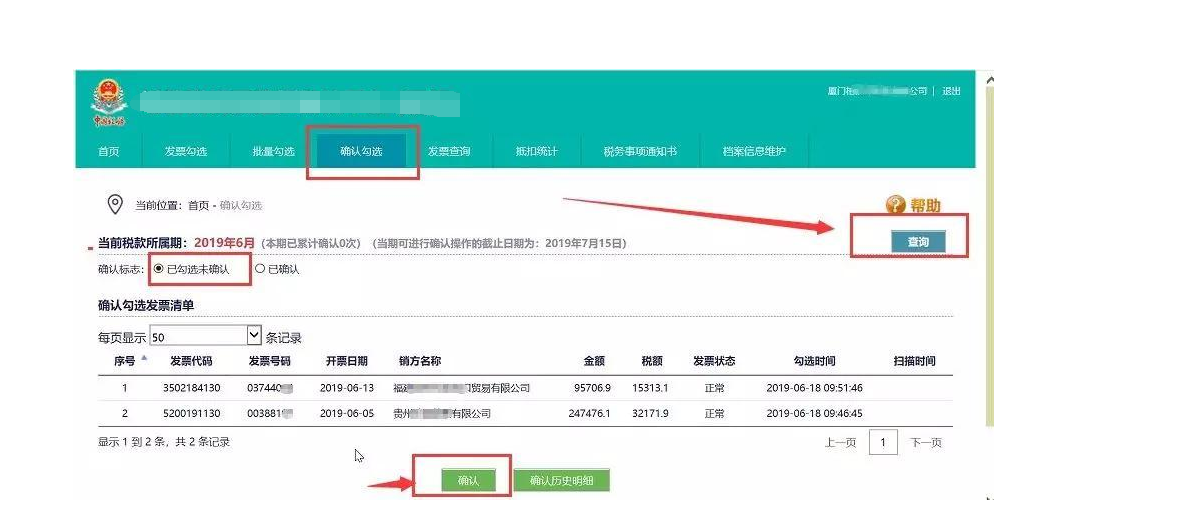Click tax value 32171.9

pyautogui.click(x=649, y=414)
